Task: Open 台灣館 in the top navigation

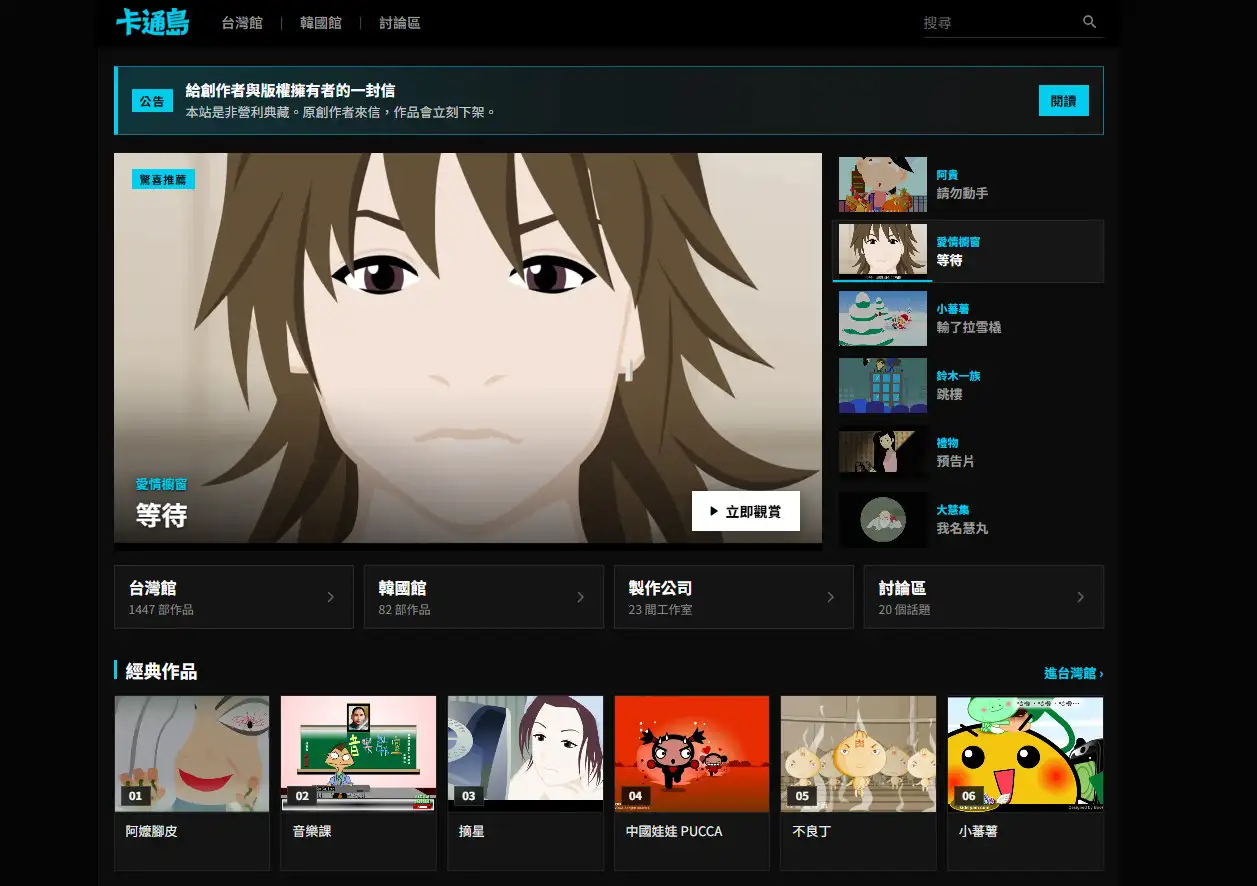Action: coord(242,23)
